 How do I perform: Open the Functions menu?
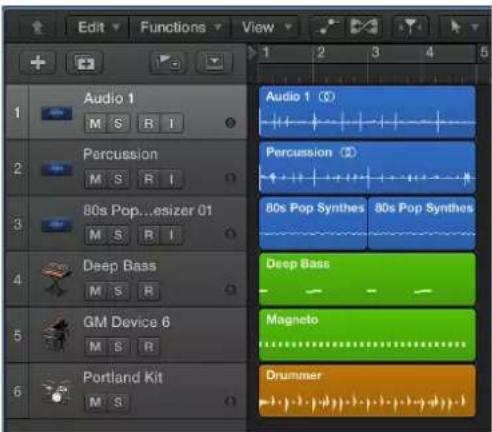click(x=180, y=27)
